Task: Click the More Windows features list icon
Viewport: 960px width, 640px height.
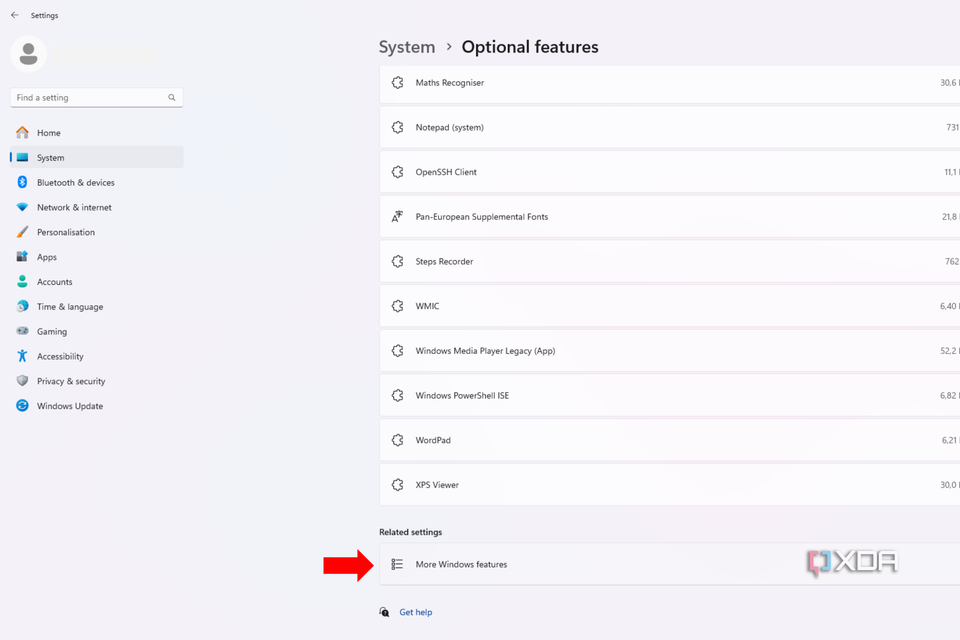Action: pos(397,564)
